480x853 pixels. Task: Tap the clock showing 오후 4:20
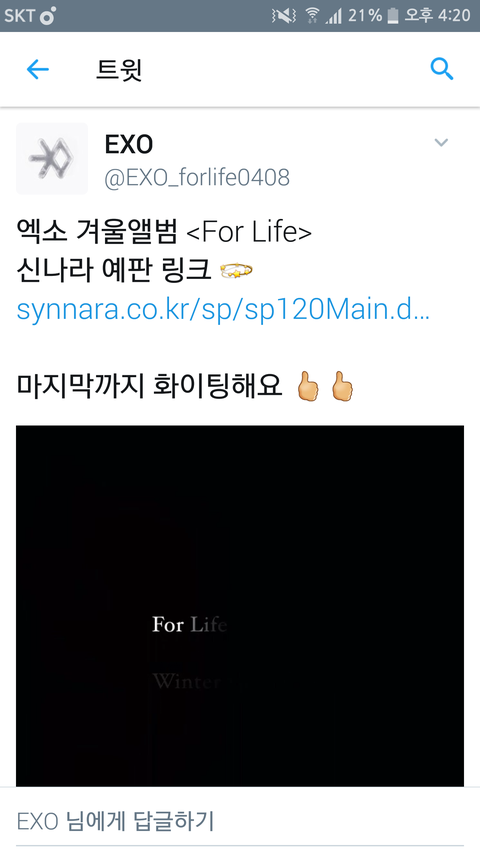point(438,16)
